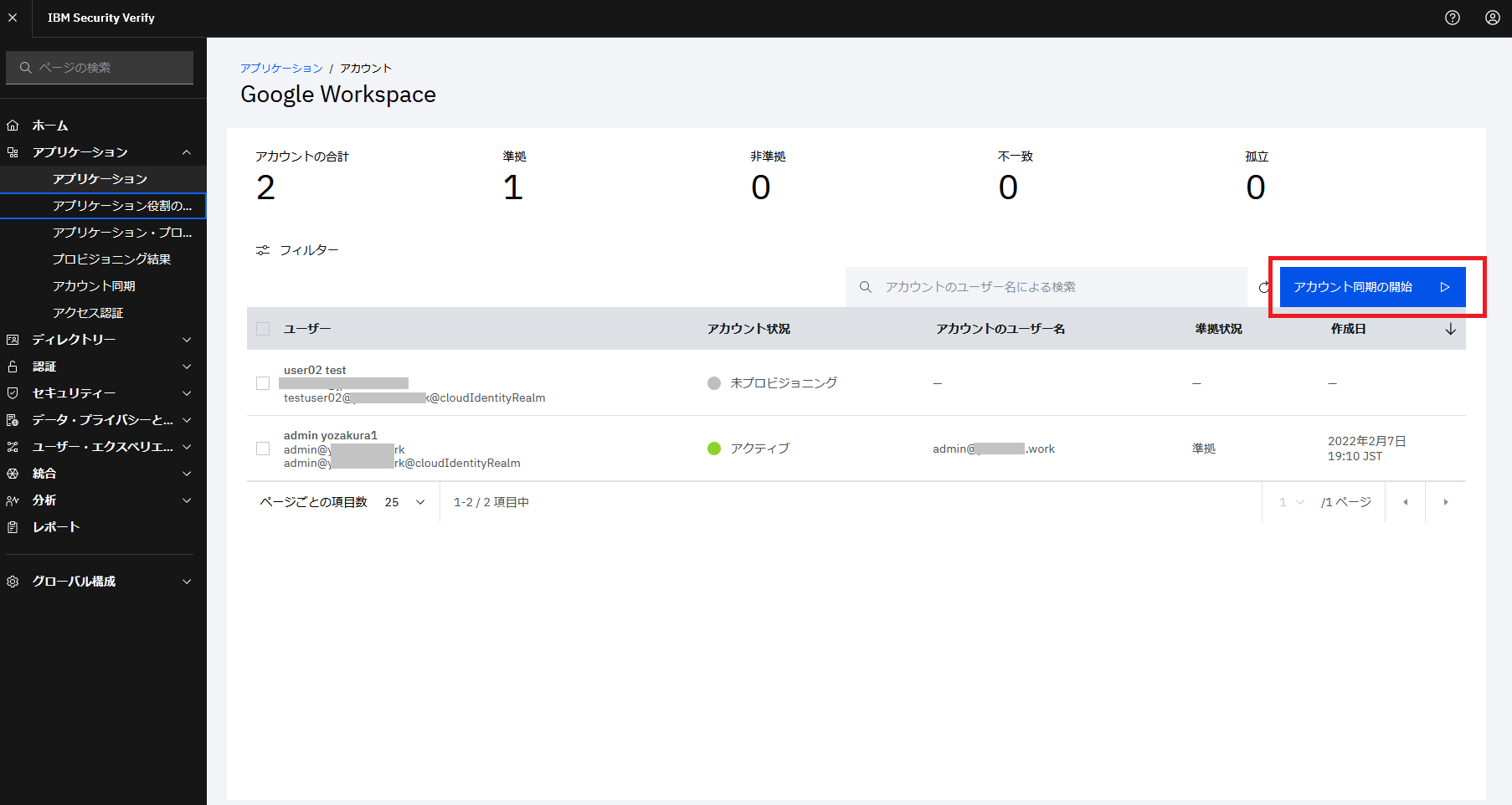Open the page number dropdown
The image size is (1512, 805).
(1292, 502)
